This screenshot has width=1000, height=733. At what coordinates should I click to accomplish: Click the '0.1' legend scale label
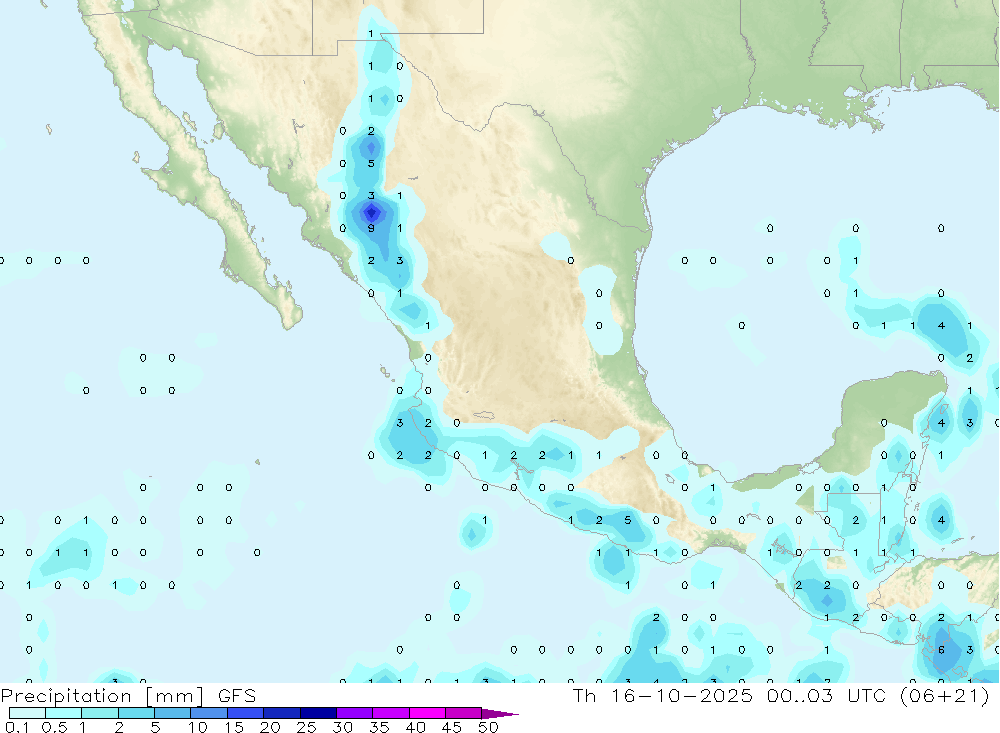(17, 727)
